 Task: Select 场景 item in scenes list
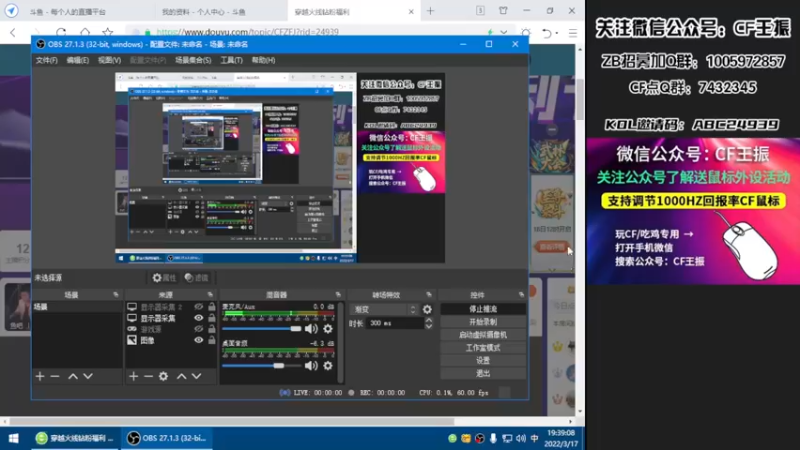78,307
